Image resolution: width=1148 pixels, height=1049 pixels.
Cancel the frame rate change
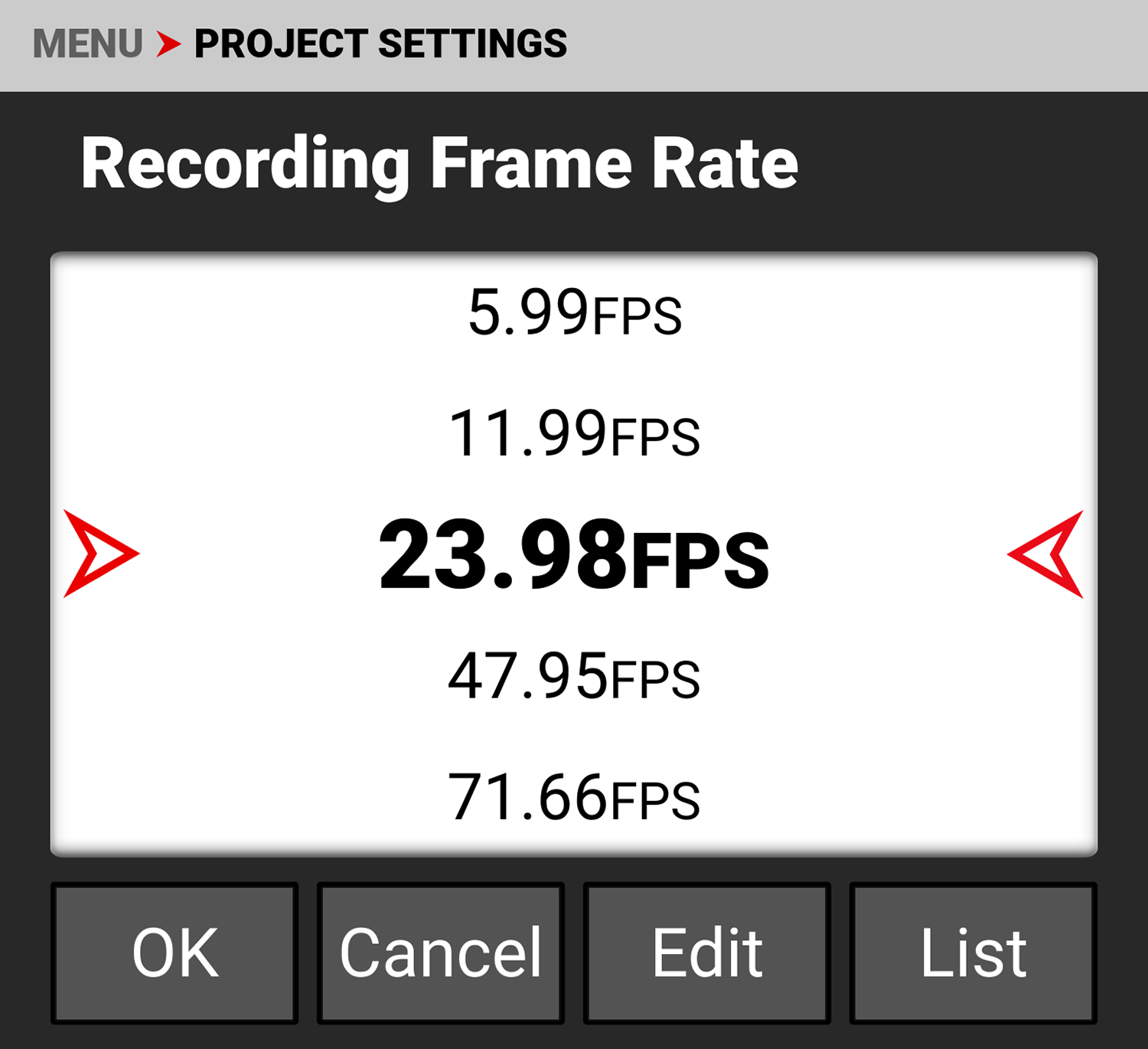[440, 952]
